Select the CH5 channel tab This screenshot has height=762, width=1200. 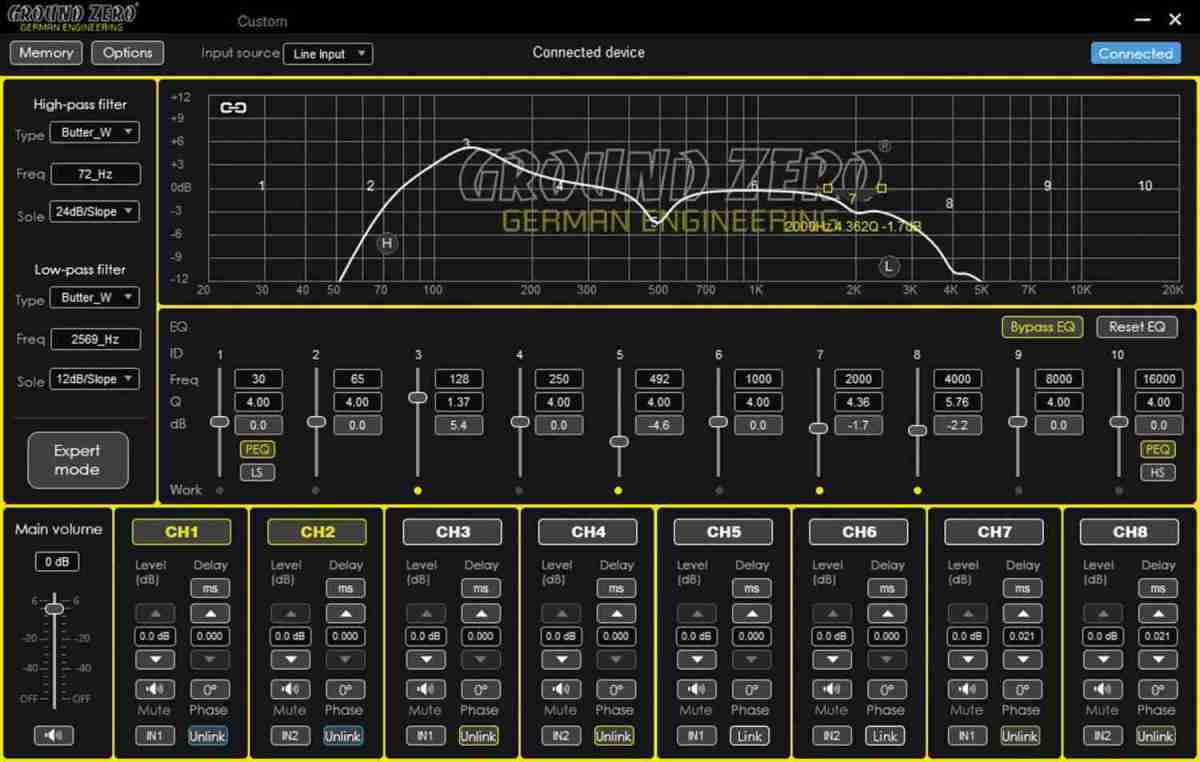(723, 532)
